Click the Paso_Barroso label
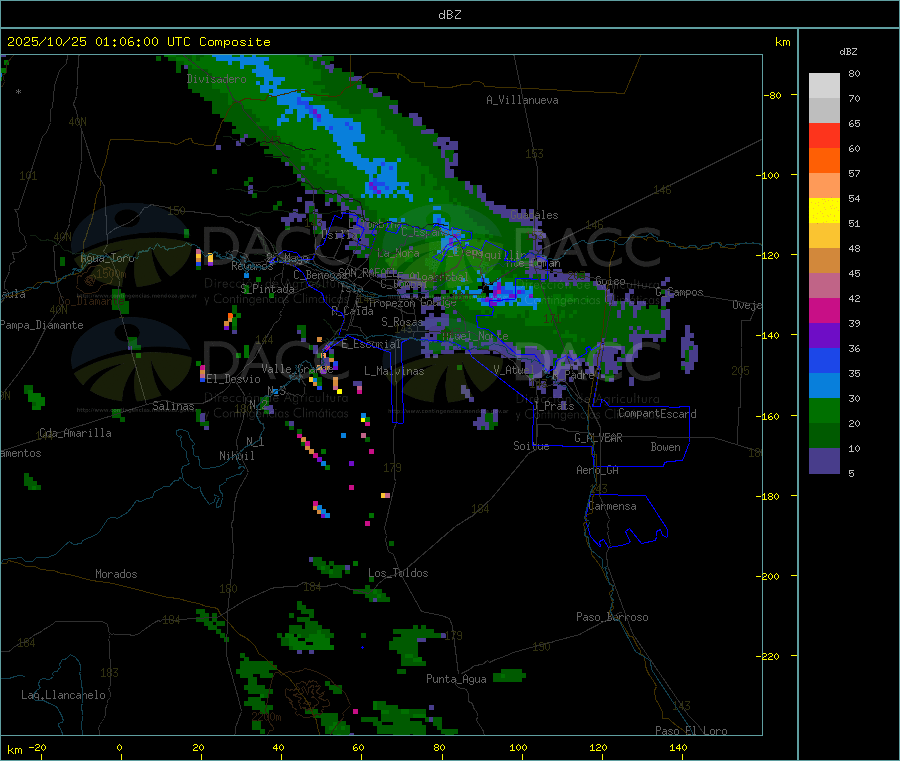The width and height of the screenshot is (900, 761). point(612,617)
